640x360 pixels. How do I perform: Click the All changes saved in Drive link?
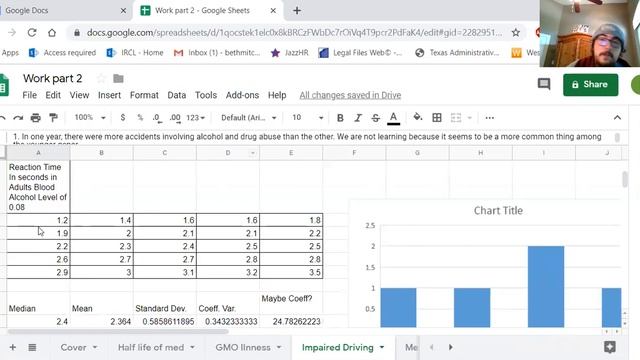(x=350, y=95)
